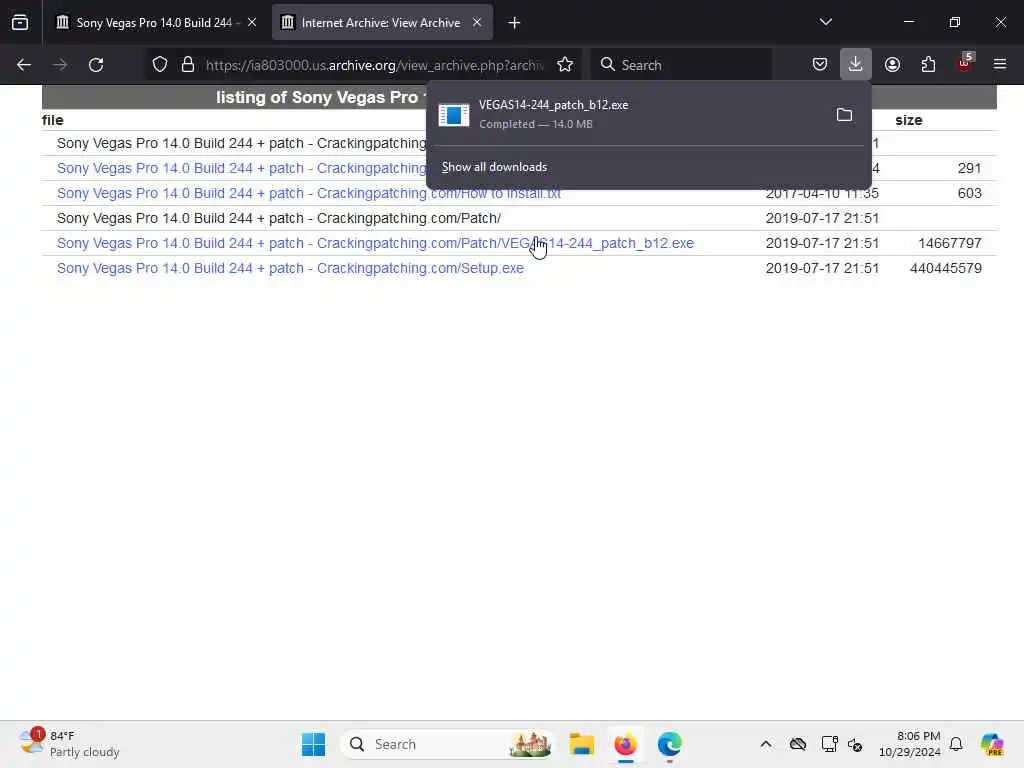Open downloaded VEGAS14-244_patch_b12.exe from downloads panel
The height and width of the screenshot is (768, 1024).
(x=627, y=114)
